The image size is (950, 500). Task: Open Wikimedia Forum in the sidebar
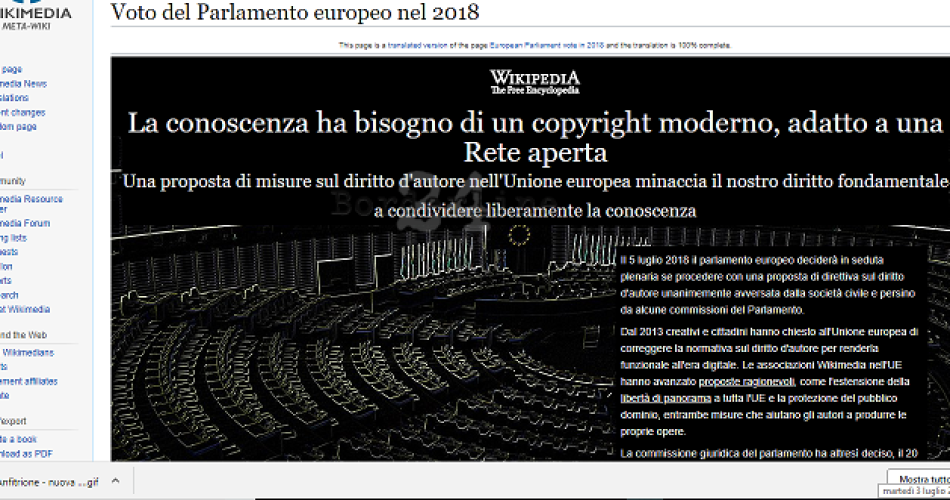pos(27,223)
